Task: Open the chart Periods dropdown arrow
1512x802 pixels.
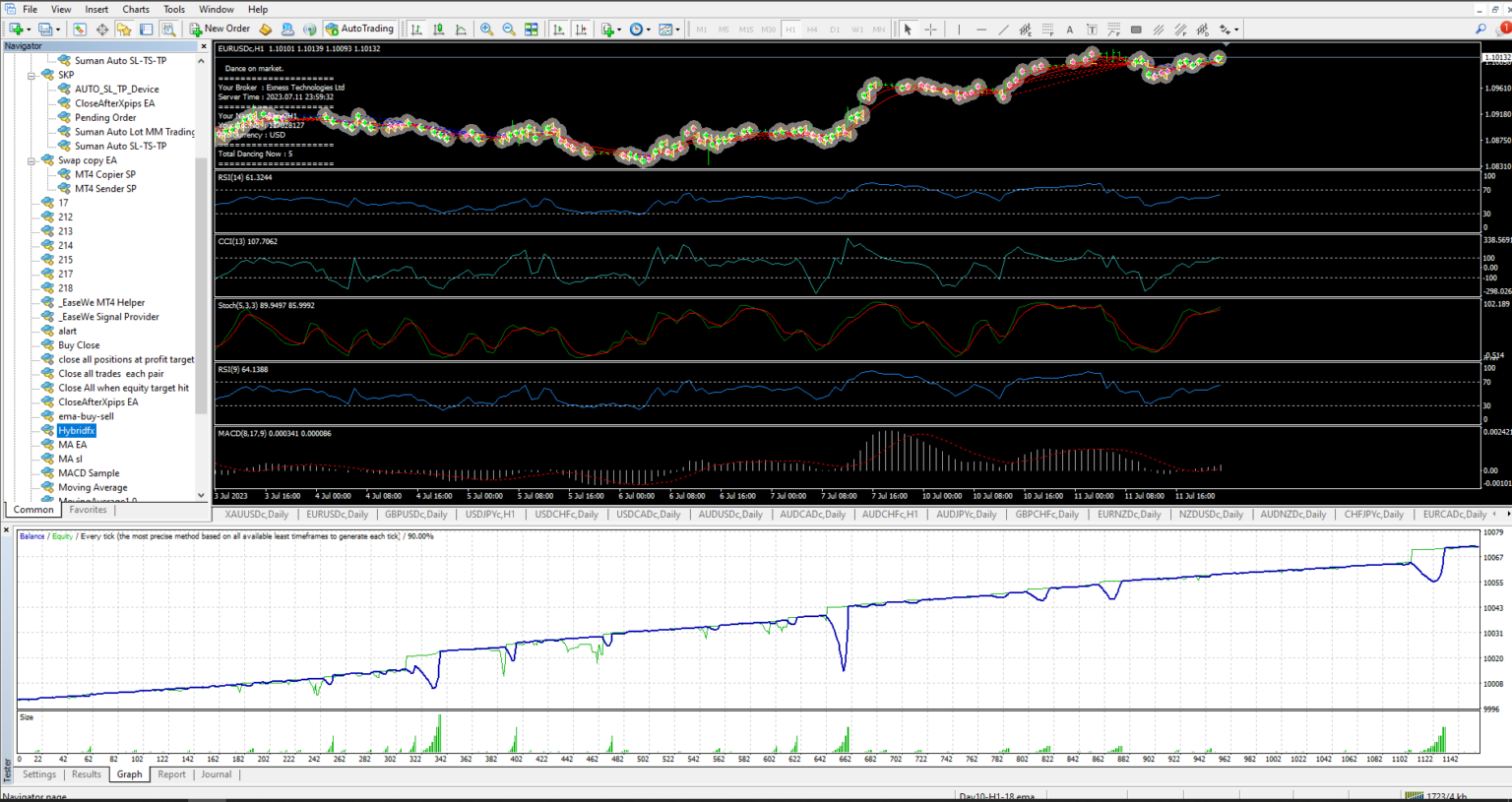Action: click(x=650, y=29)
